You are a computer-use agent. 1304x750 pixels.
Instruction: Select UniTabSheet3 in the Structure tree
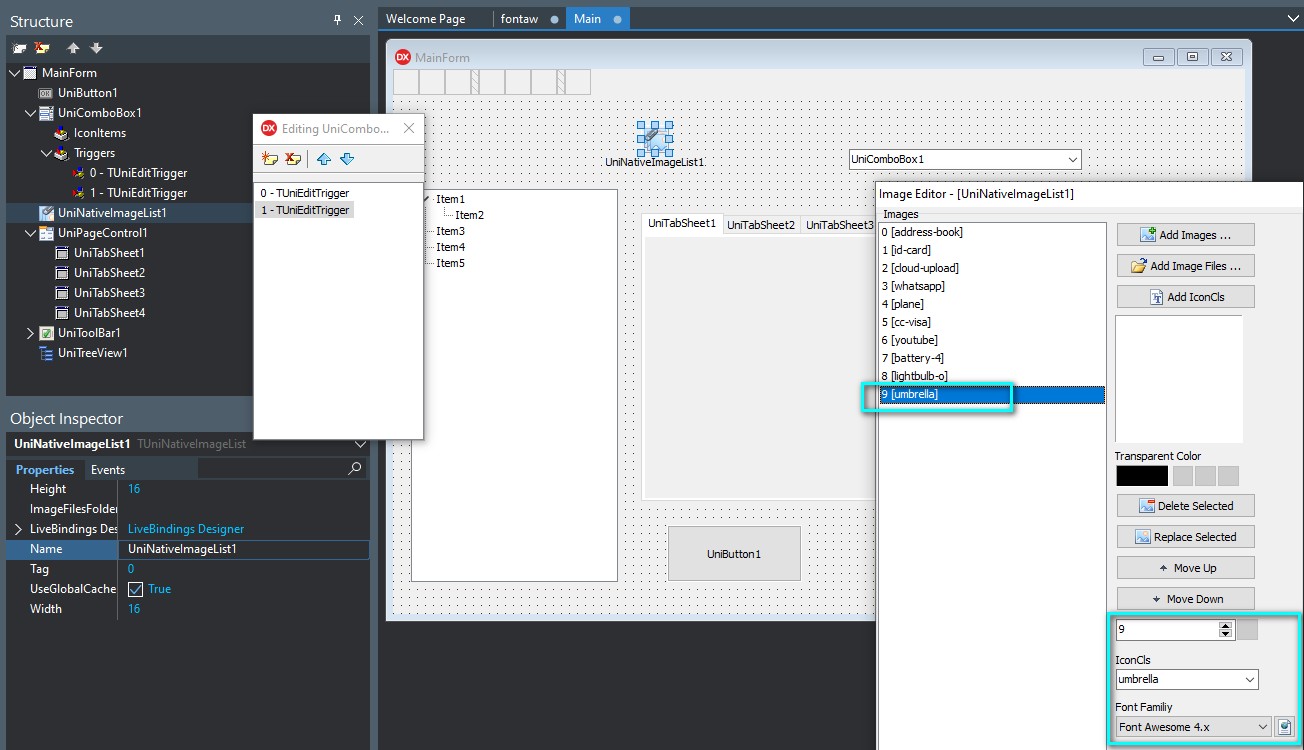pyautogui.click(x=109, y=293)
